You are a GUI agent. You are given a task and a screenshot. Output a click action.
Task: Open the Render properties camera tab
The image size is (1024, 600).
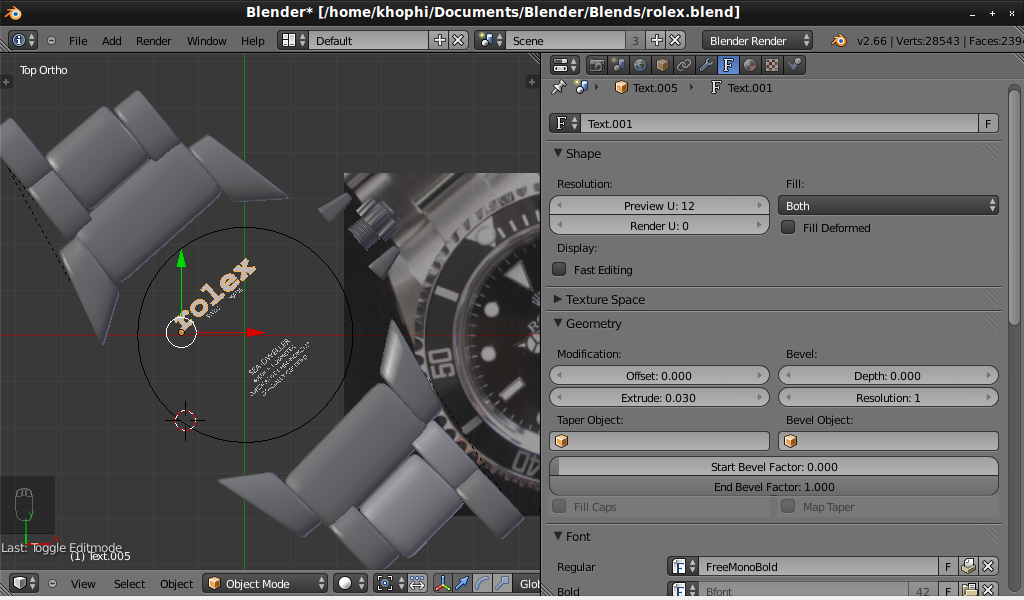597,65
